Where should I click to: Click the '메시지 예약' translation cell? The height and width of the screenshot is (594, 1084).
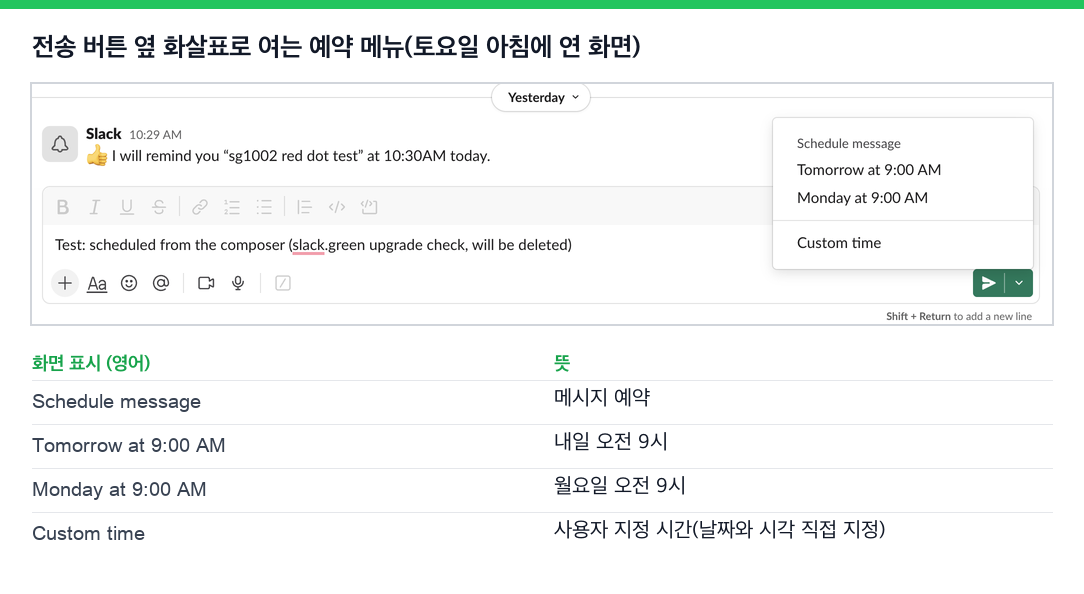click(602, 397)
